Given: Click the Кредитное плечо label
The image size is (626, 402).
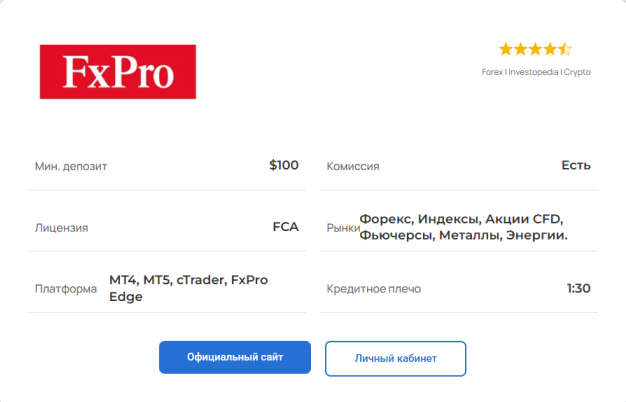Looking at the screenshot, I should click(374, 289).
